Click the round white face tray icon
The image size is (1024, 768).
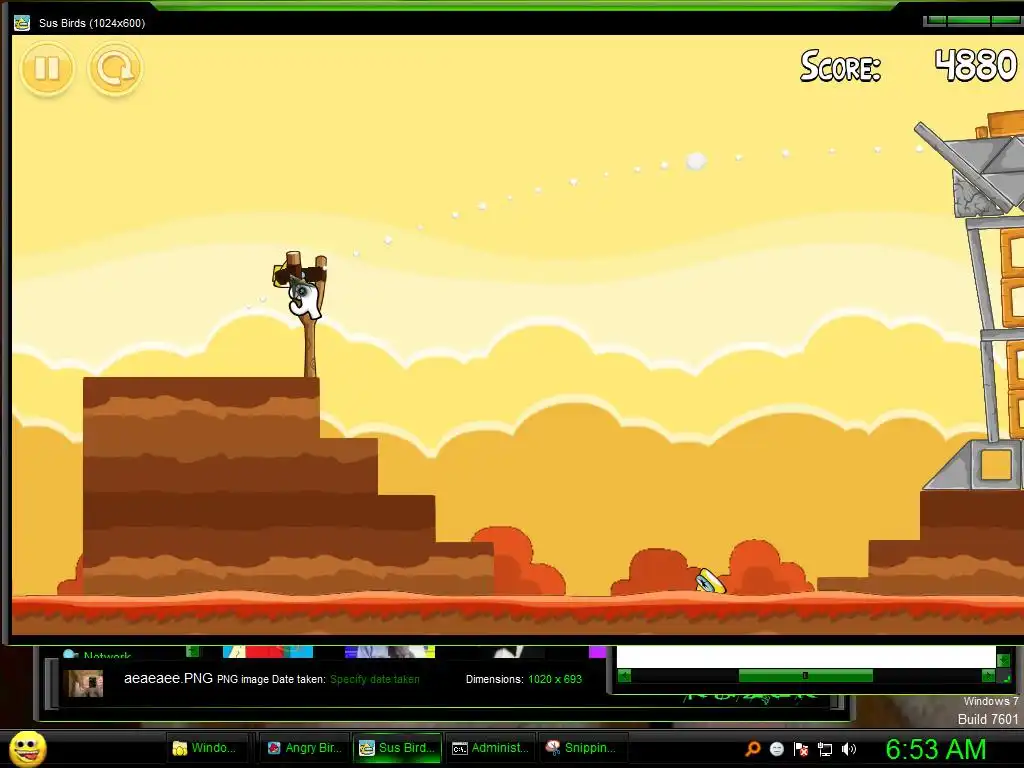click(776, 749)
